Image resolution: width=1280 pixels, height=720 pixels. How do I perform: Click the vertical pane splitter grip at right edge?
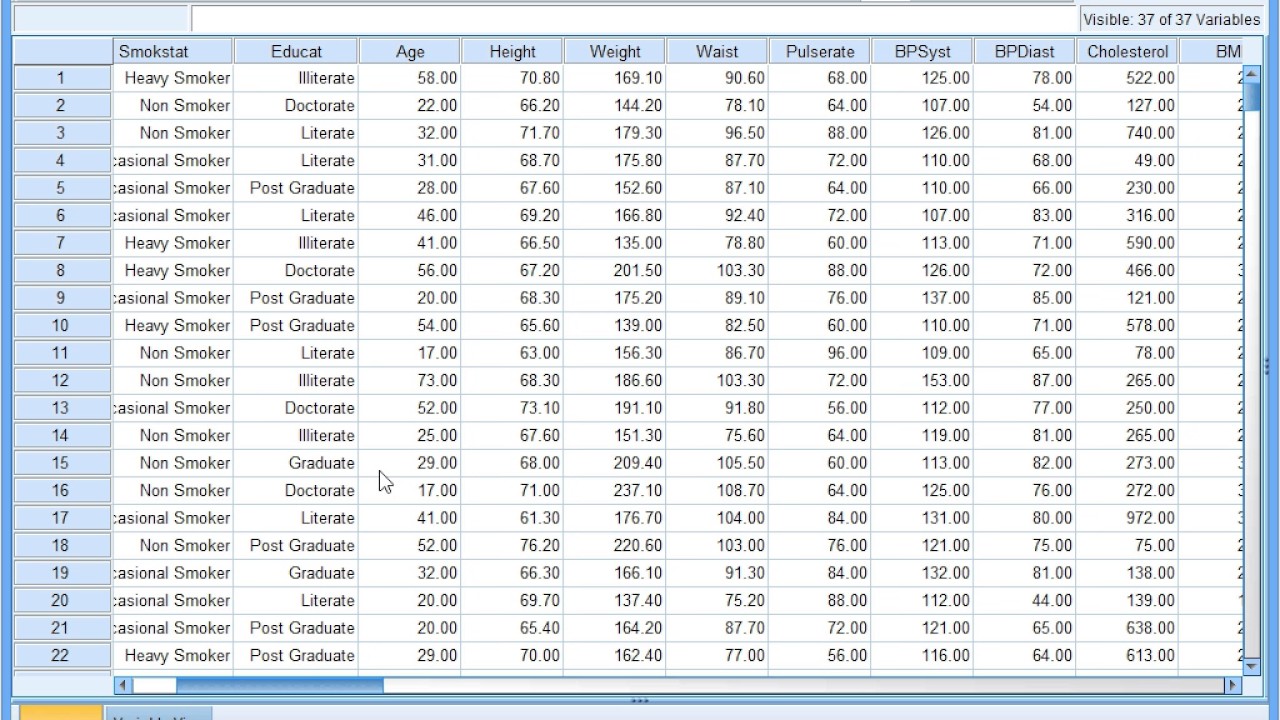coord(1267,366)
